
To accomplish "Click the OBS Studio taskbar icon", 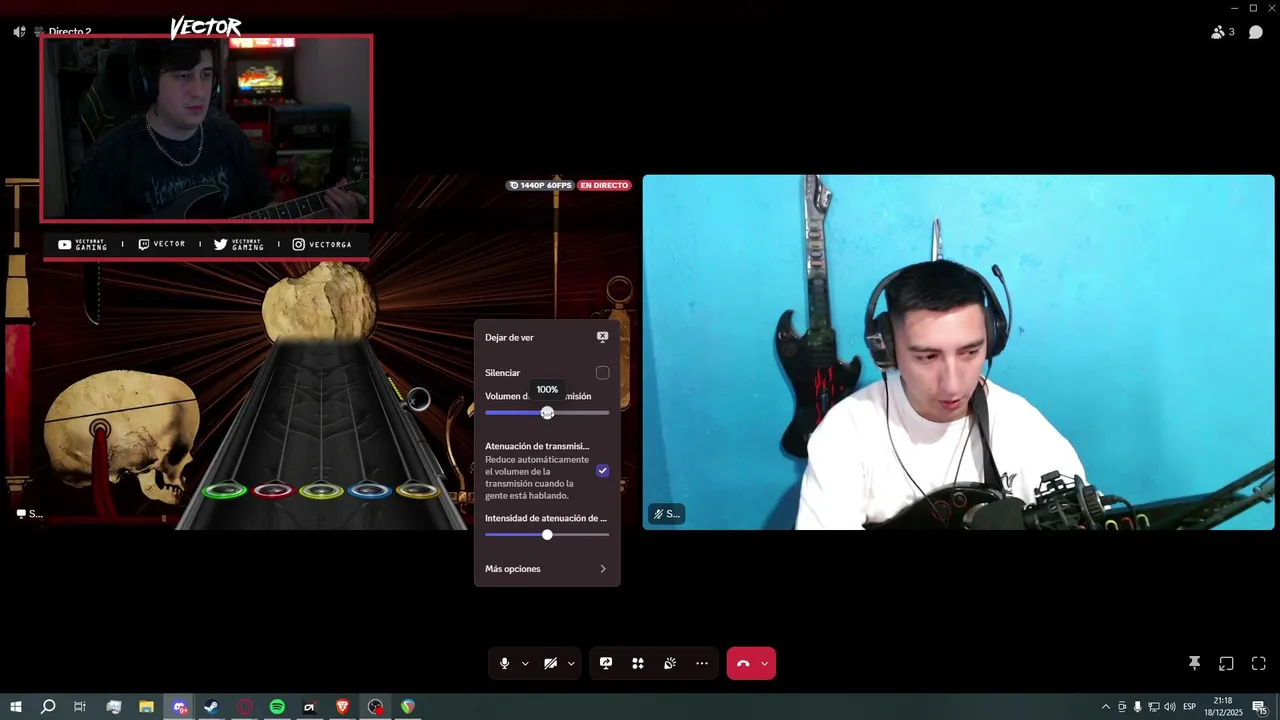I will tap(375, 707).
